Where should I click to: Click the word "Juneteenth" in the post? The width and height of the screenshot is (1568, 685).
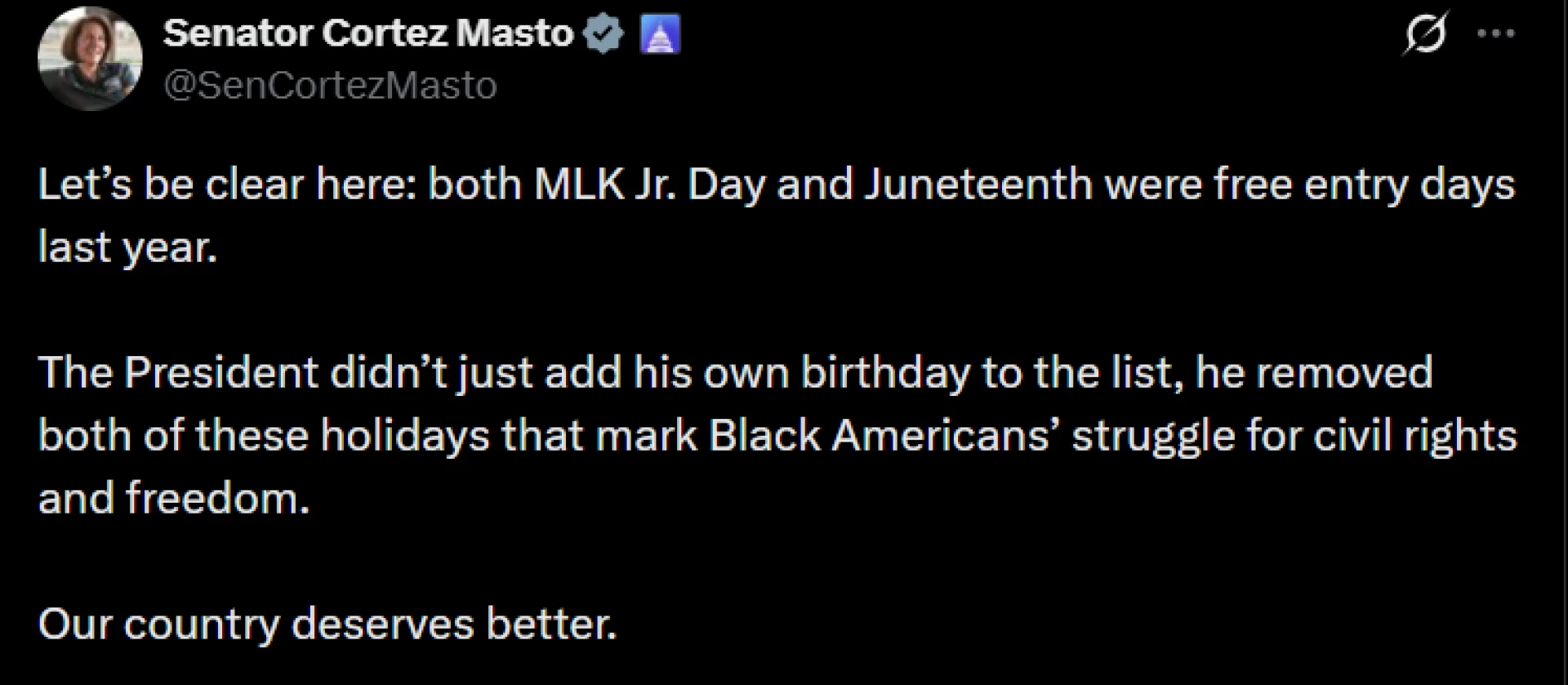(x=978, y=185)
